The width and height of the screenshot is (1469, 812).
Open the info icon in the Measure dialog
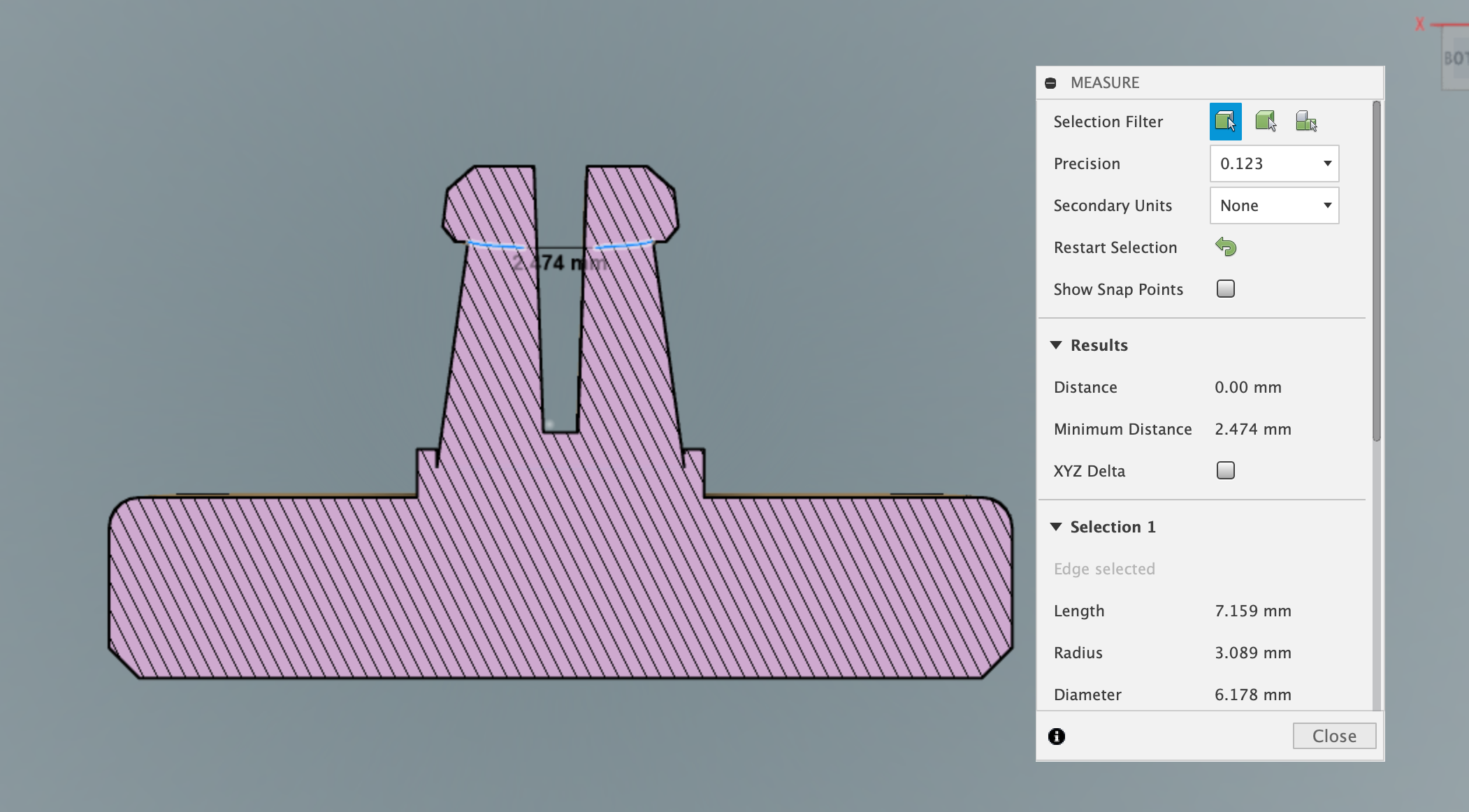click(1057, 736)
